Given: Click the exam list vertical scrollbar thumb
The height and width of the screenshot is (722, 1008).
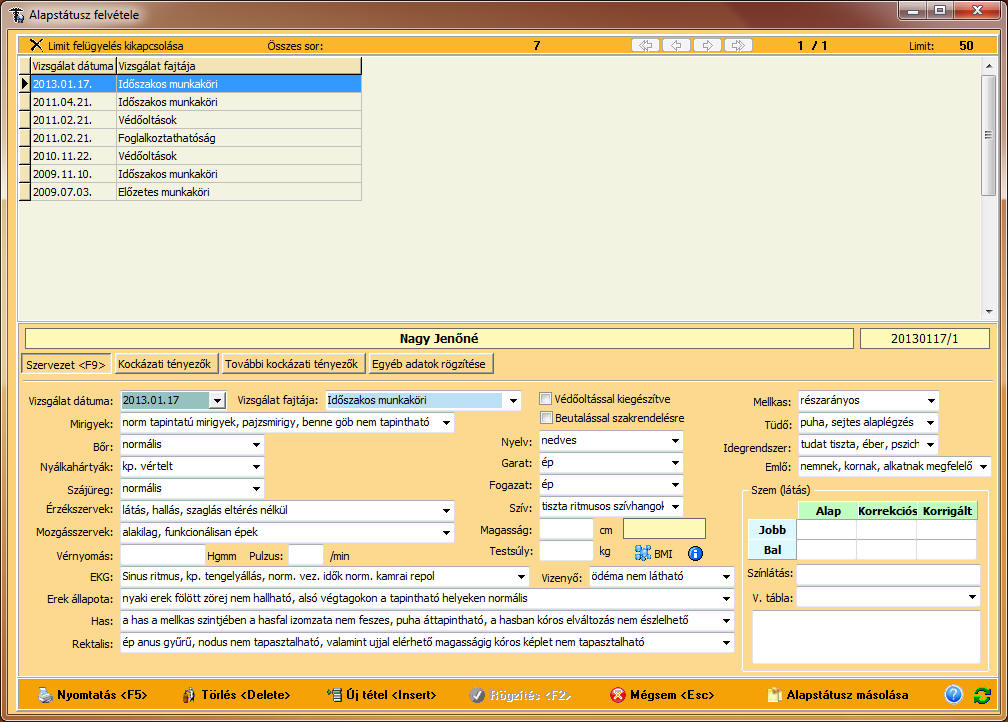Looking at the screenshot, I should click(989, 135).
